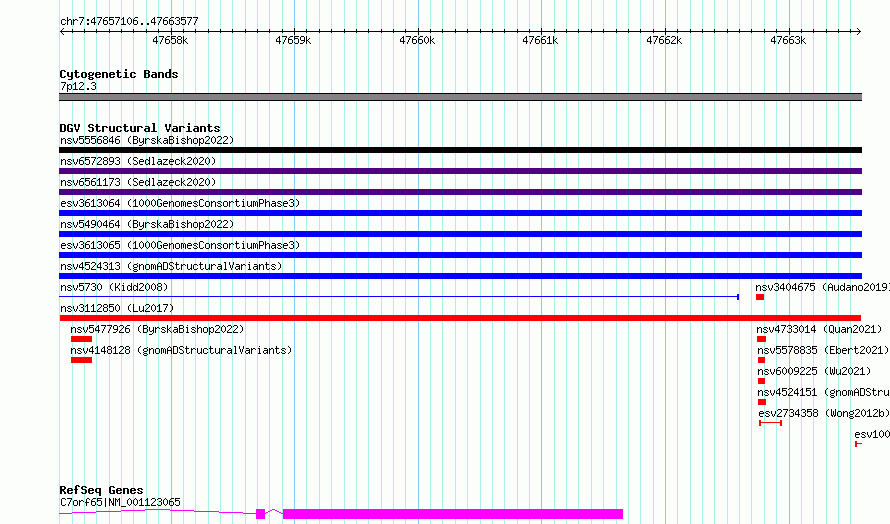This screenshot has width=890, height=524.
Task: Click the RefSeq Genes track title
Action: (101, 490)
